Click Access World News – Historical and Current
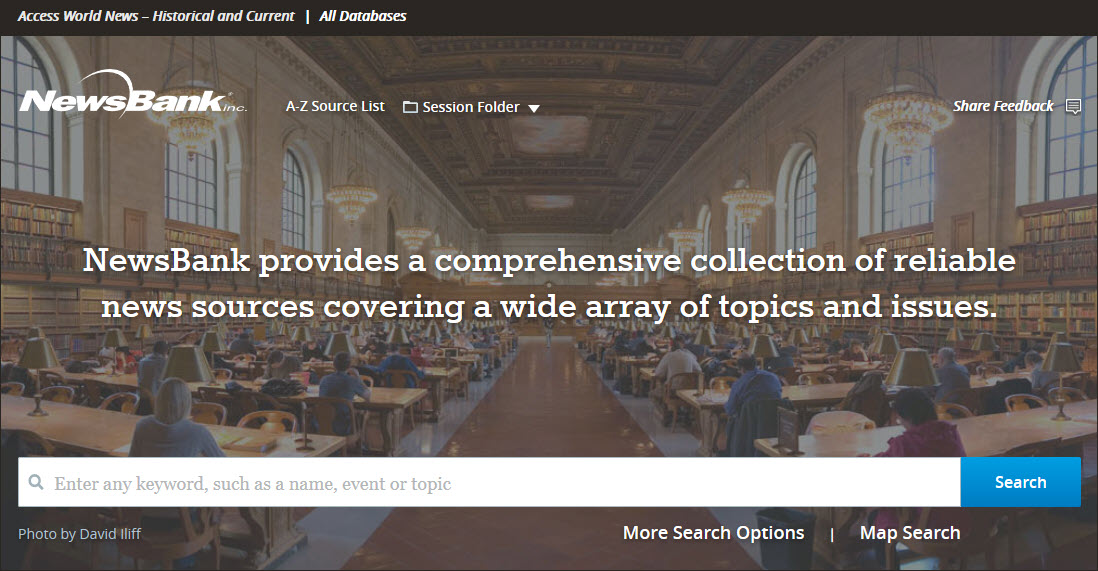Image resolution: width=1098 pixels, height=571 pixels. (x=156, y=16)
